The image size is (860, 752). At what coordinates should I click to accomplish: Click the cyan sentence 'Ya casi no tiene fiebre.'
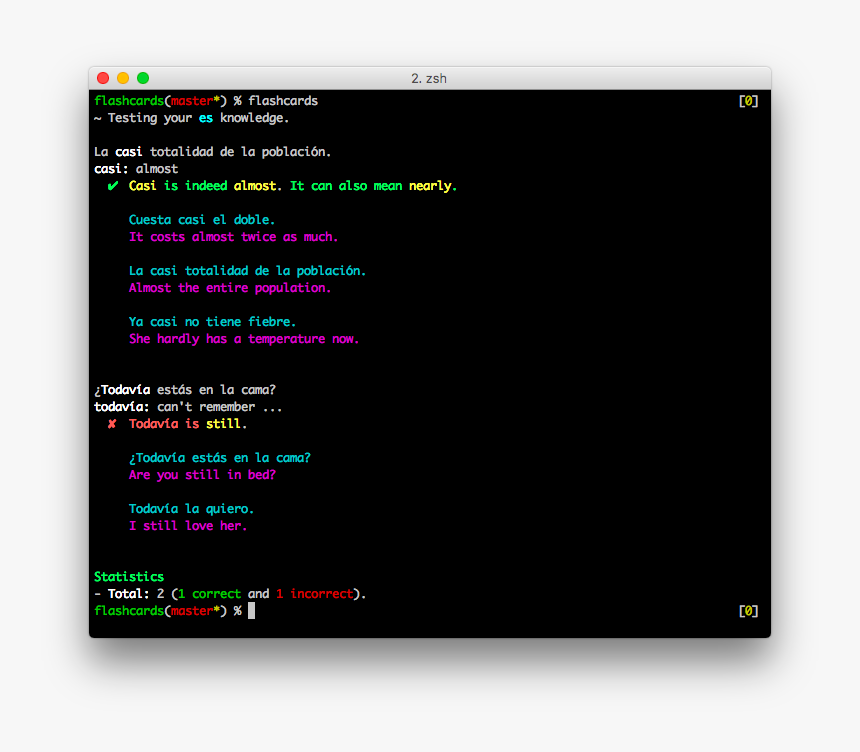click(x=212, y=322)
